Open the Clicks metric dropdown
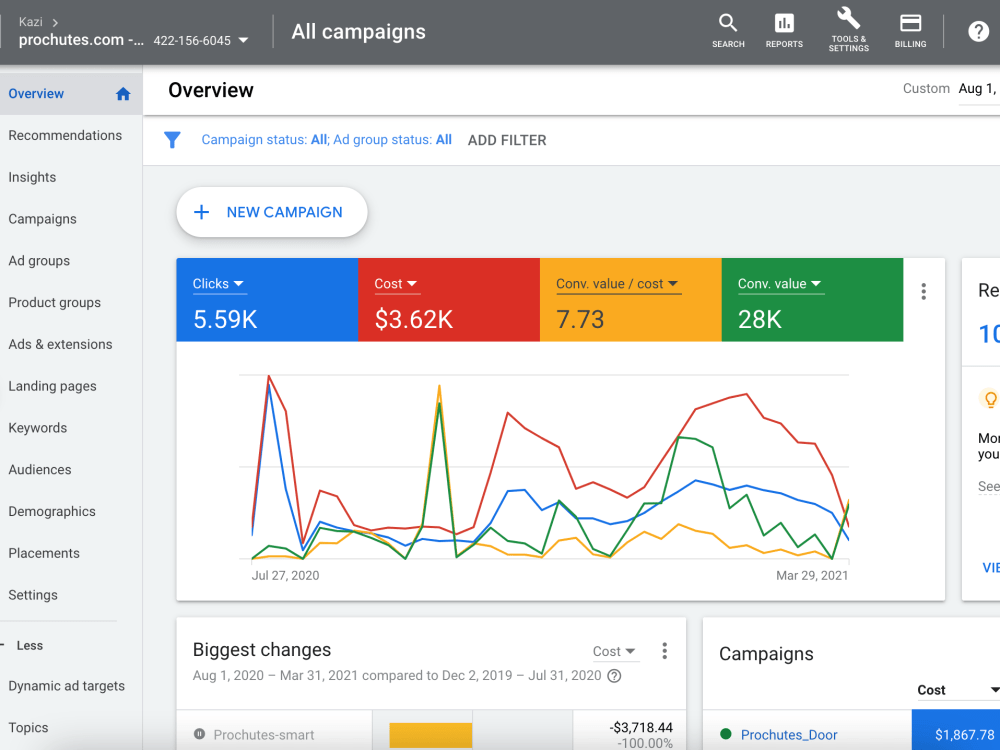This screenshot has height=750, width=1000. tap(218, 284)
